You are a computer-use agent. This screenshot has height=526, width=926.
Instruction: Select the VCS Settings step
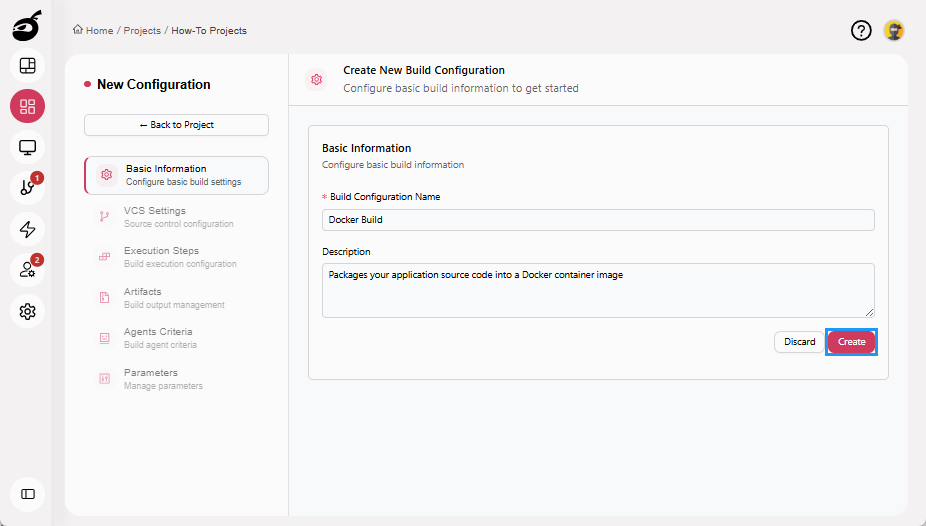pyautogui.click(x=177, y=217)
